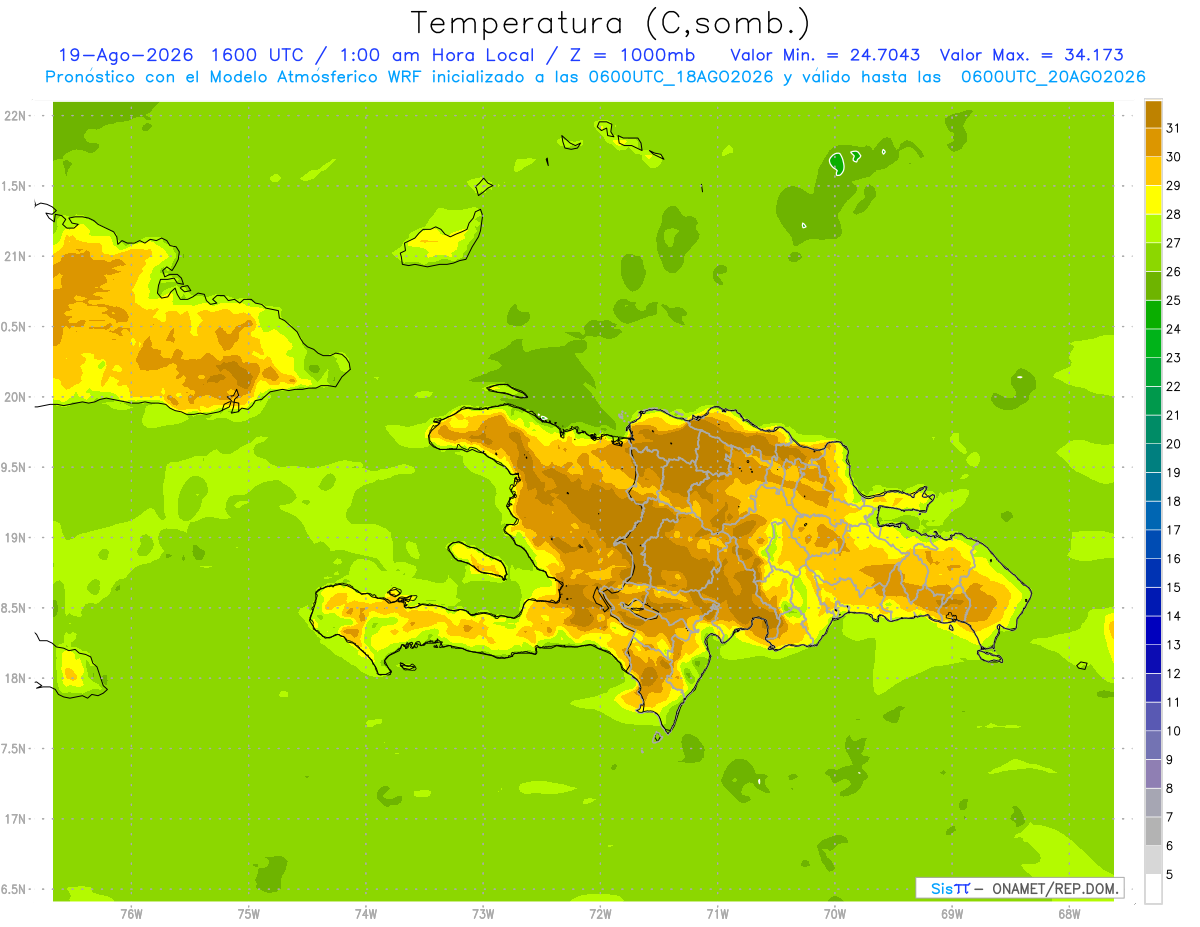Click the yellow color bar segment between 28 and 29
The image size is (1200, 927).
(x=1153, y=200)
